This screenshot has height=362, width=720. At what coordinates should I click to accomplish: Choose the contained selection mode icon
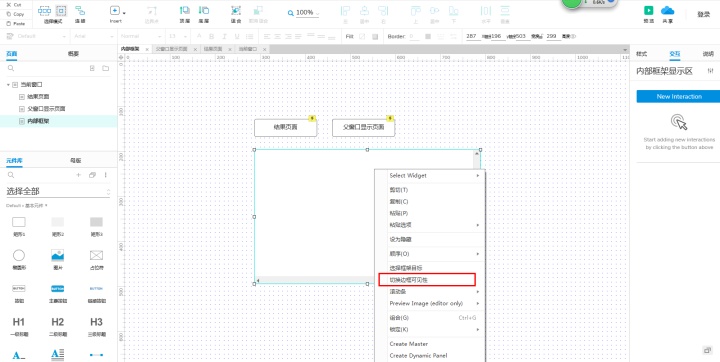(61, 10)
